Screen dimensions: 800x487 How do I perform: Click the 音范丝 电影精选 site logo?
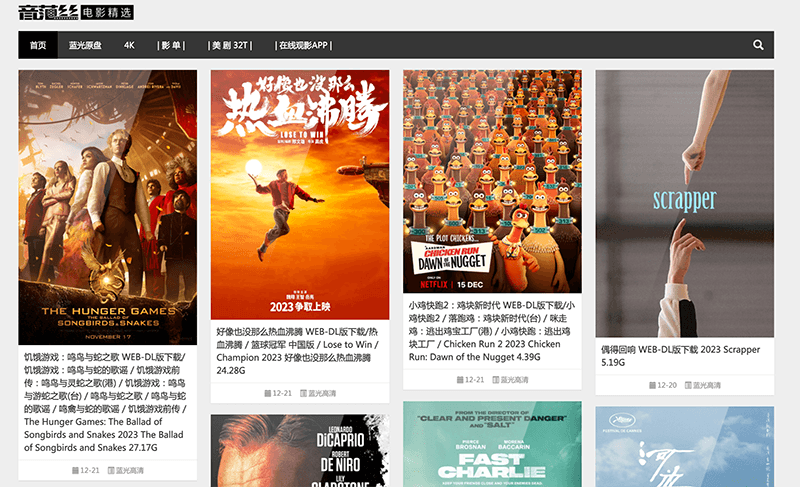76,12
